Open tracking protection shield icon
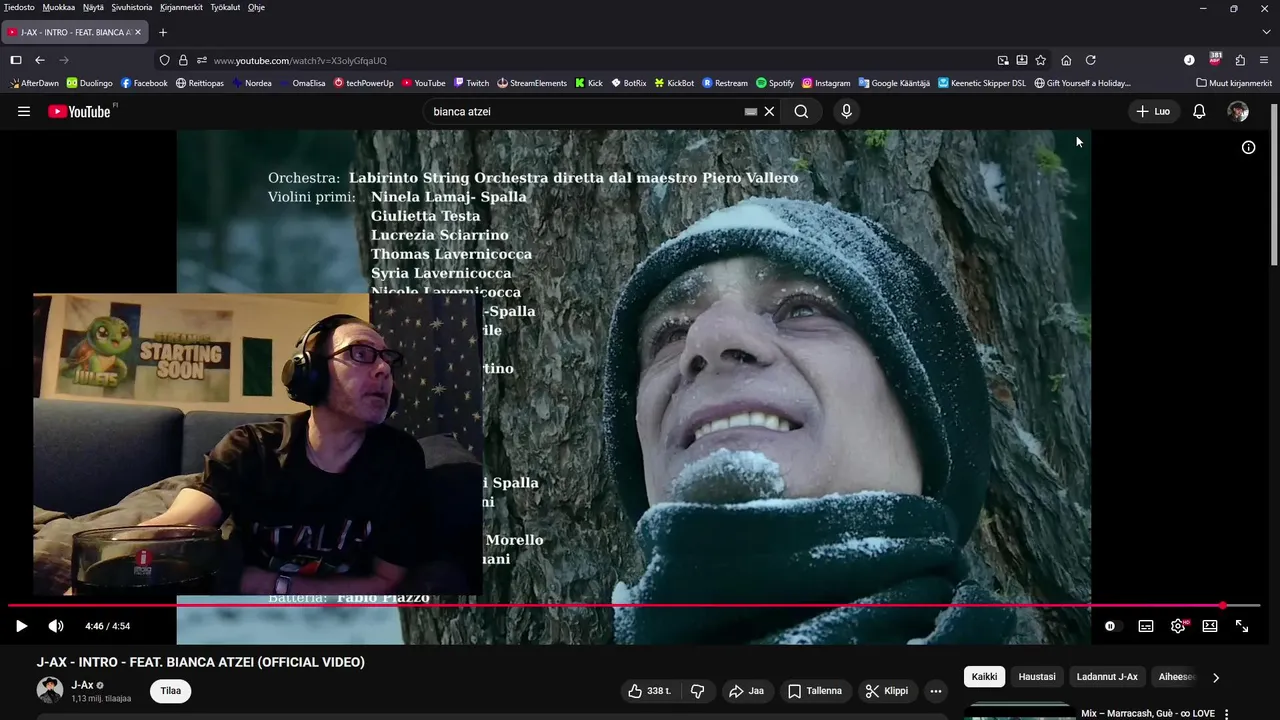The image size is (1280, 720). tap(165, 60)
